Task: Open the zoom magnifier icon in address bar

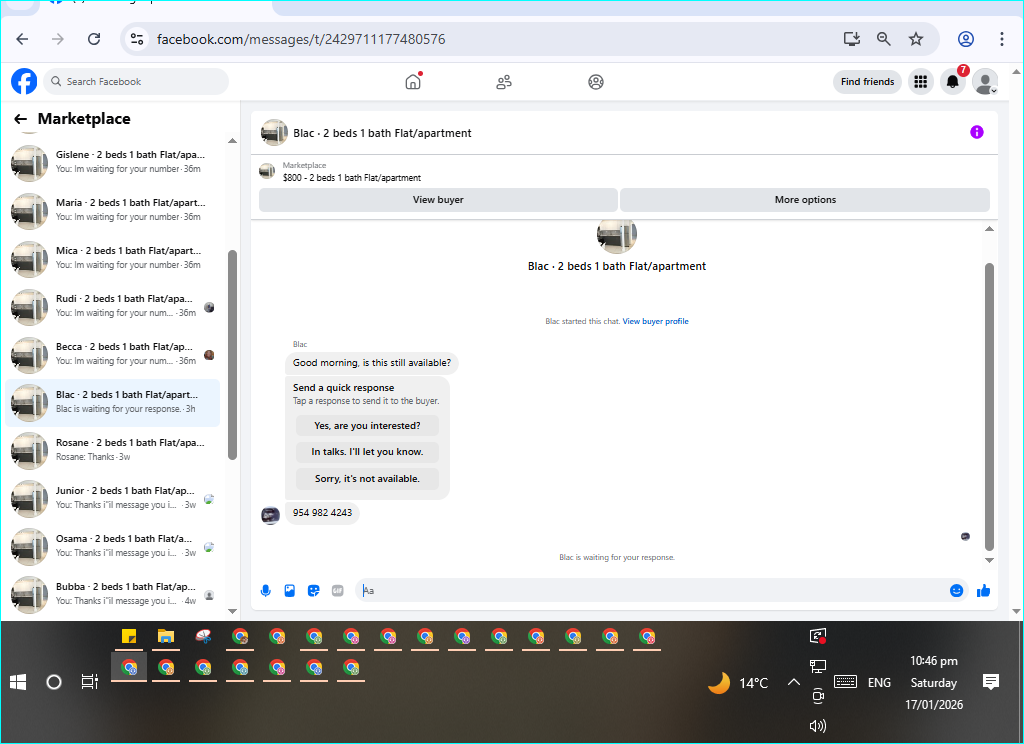Action: pos(884,39)
